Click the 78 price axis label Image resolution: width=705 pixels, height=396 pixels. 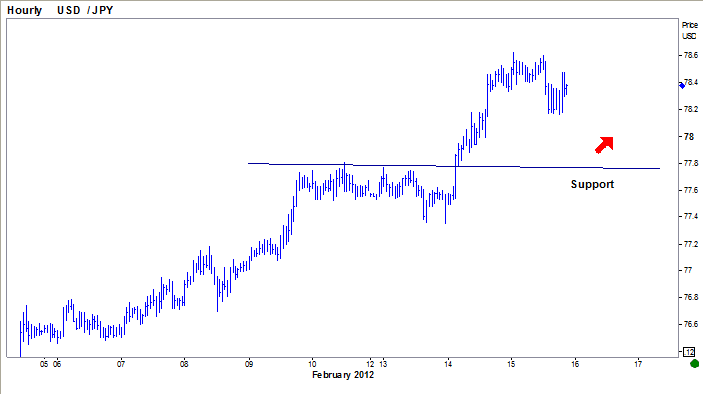[688, 136]
